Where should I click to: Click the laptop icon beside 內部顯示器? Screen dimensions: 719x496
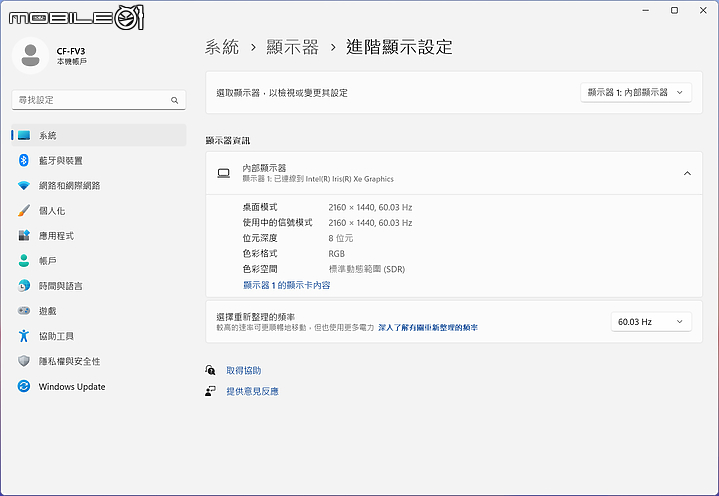click(224, 173)
